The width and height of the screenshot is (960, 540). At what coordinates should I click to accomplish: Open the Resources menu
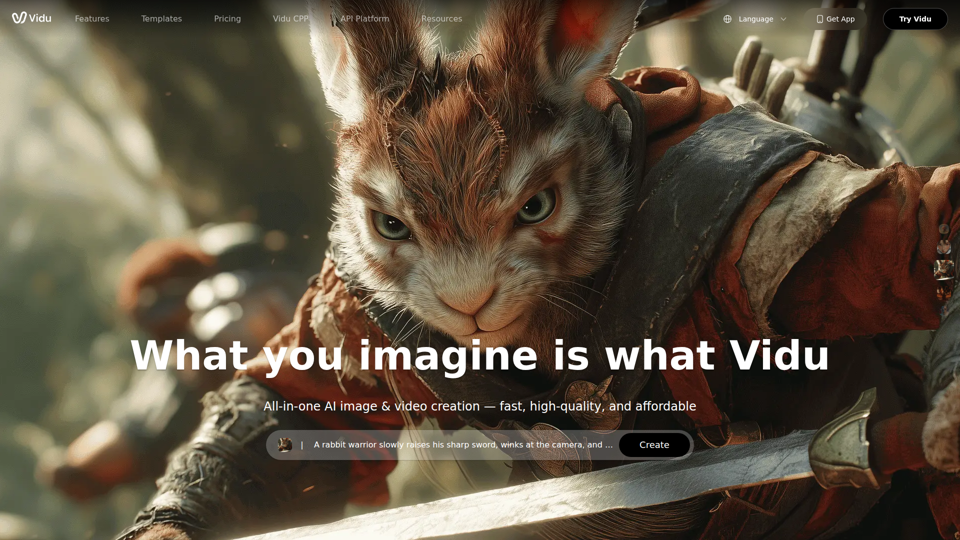tap(441, 19)
